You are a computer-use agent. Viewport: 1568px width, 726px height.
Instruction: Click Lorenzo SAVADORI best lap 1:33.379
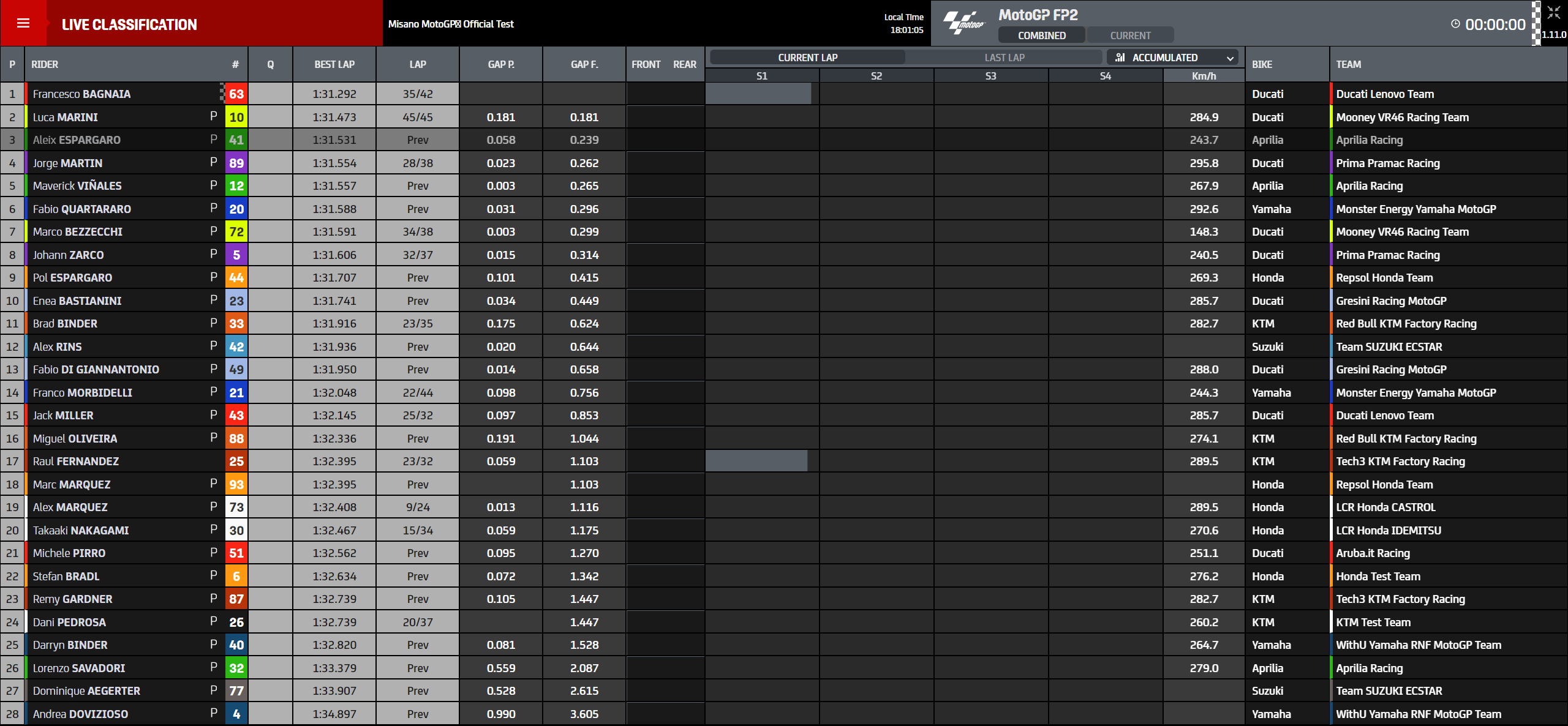click(334, 668)
